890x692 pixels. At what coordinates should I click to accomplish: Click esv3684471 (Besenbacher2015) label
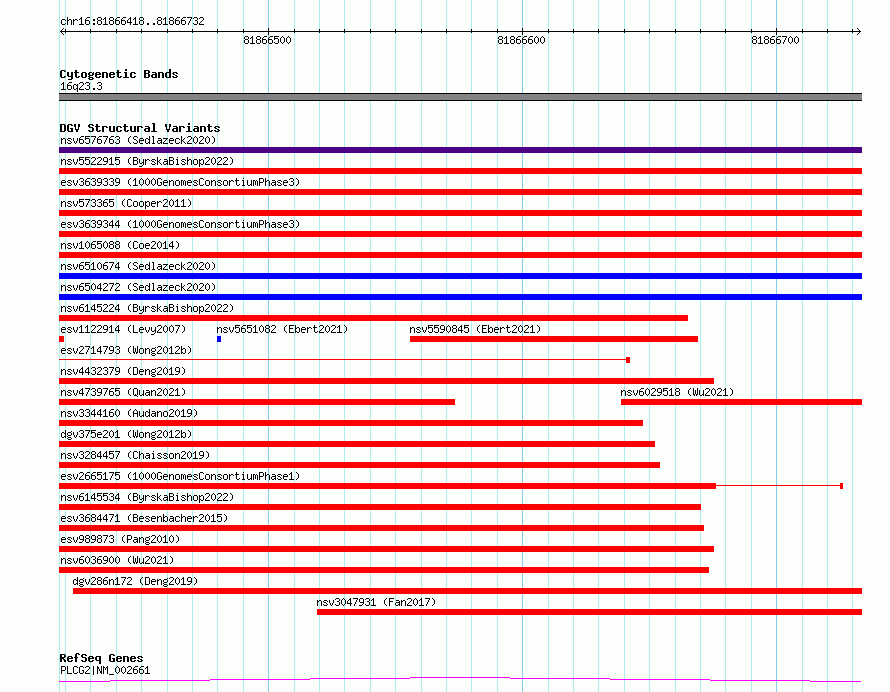[x=144, y=518]
